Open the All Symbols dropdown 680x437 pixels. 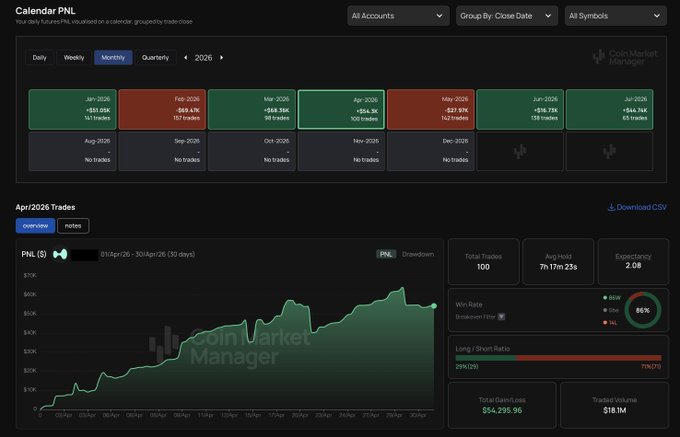(615, 16)
